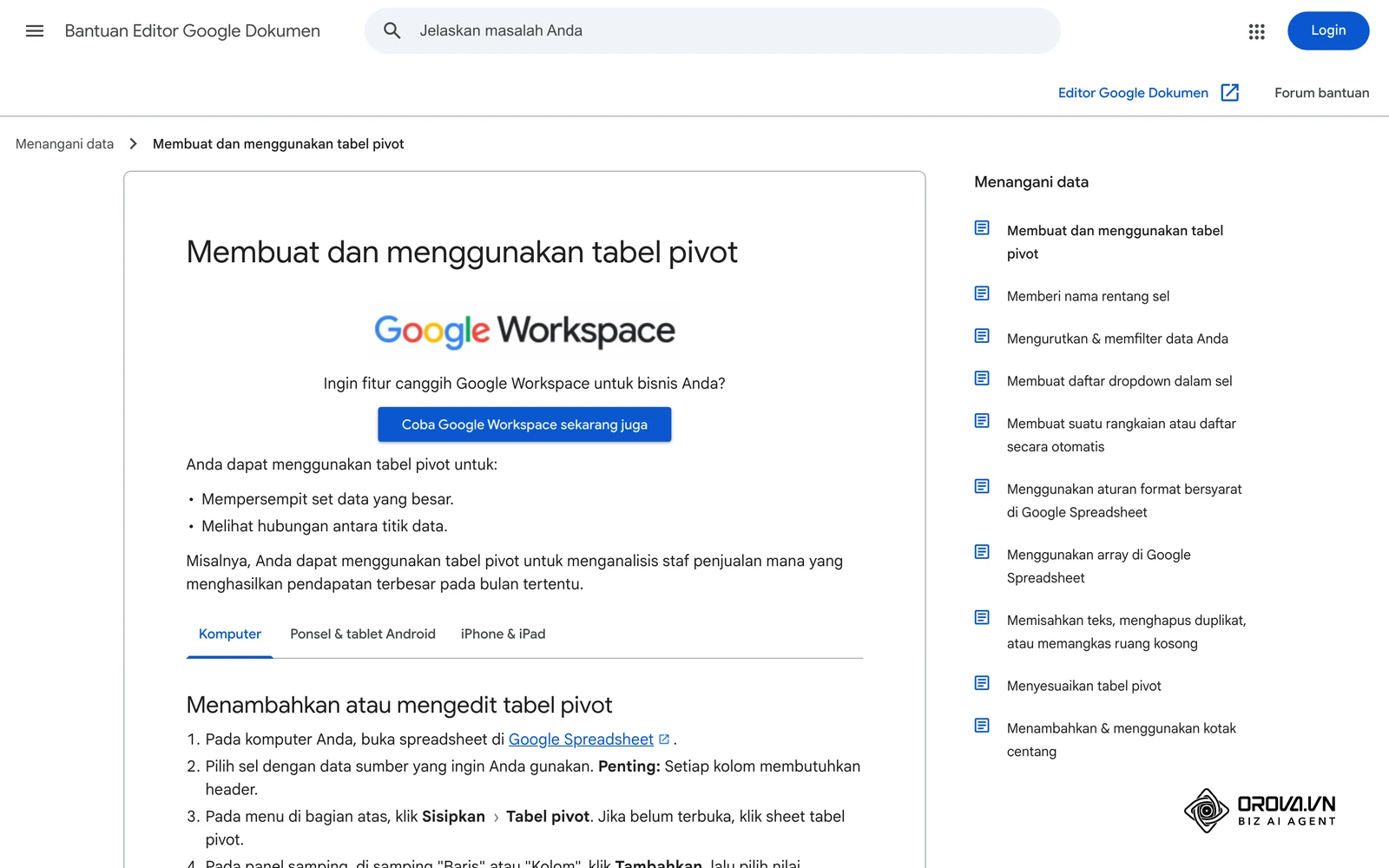This screenshot has height=868, width=1389.
Task: Click the search magnifier icon
Action: (392, 31)
